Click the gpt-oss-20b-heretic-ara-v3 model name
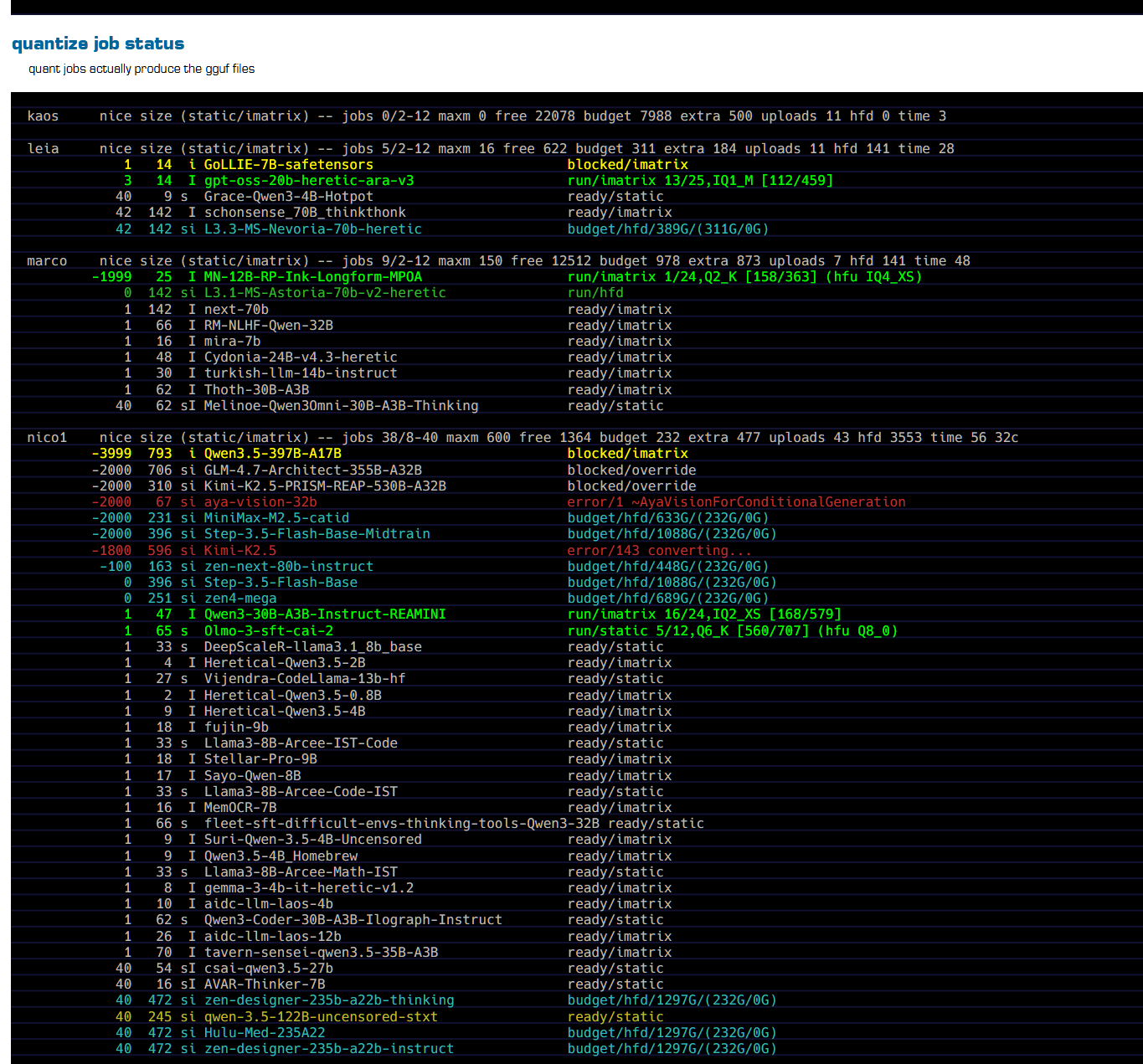This screenshot has height=1064, width=1143. point(309,181)
